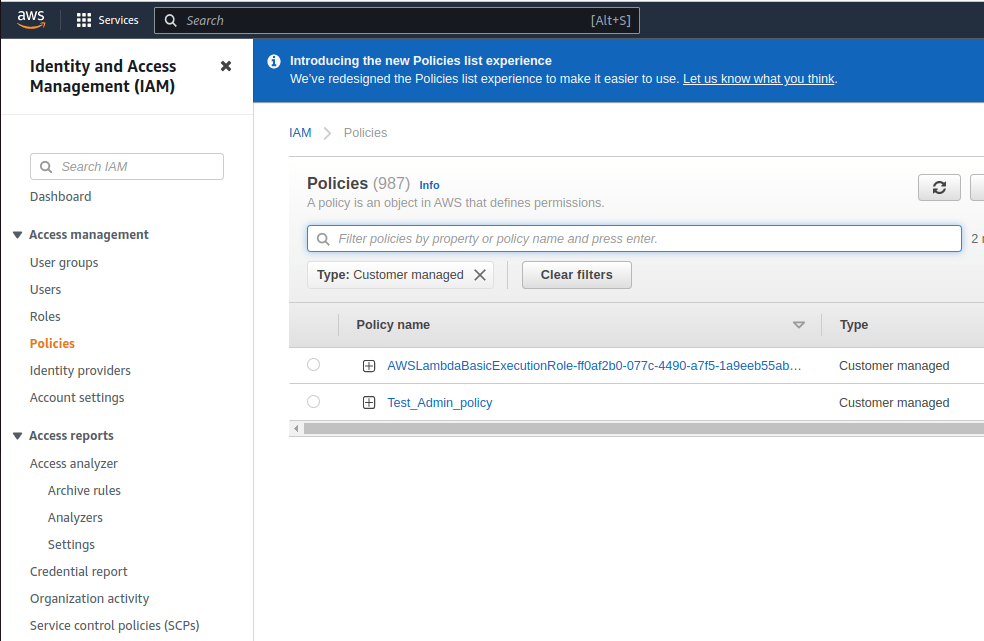Open Analyzers page
This screenshot has height=641, width=984.
75,517
